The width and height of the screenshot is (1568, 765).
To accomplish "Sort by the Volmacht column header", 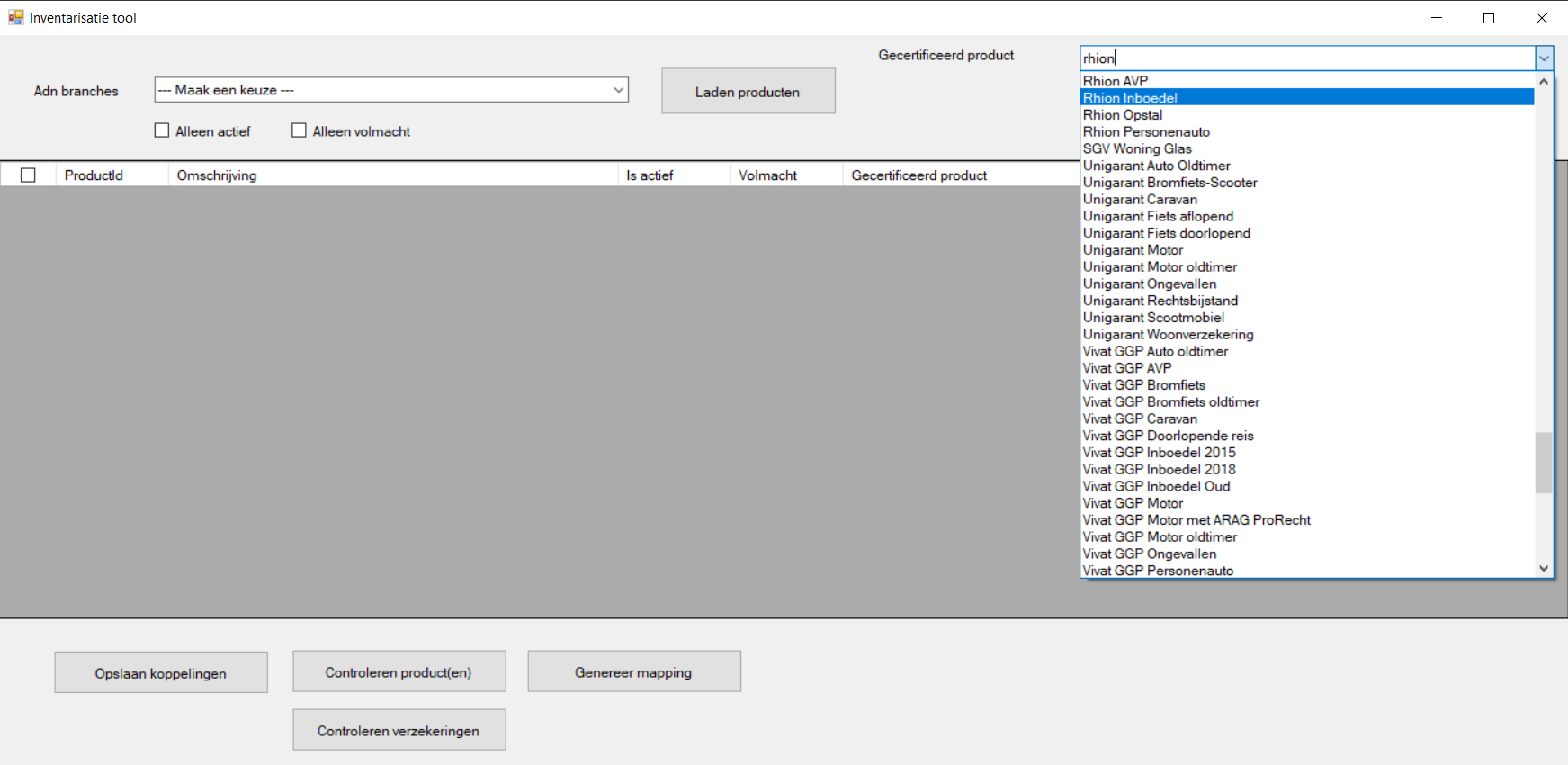I will coord(786,175).
